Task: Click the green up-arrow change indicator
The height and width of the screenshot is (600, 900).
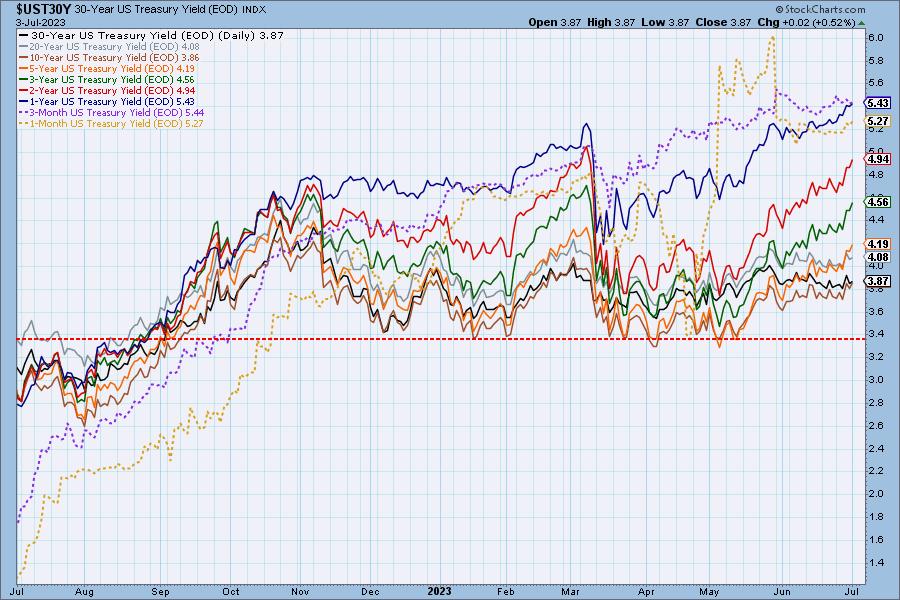Action: tap(861, 23)
